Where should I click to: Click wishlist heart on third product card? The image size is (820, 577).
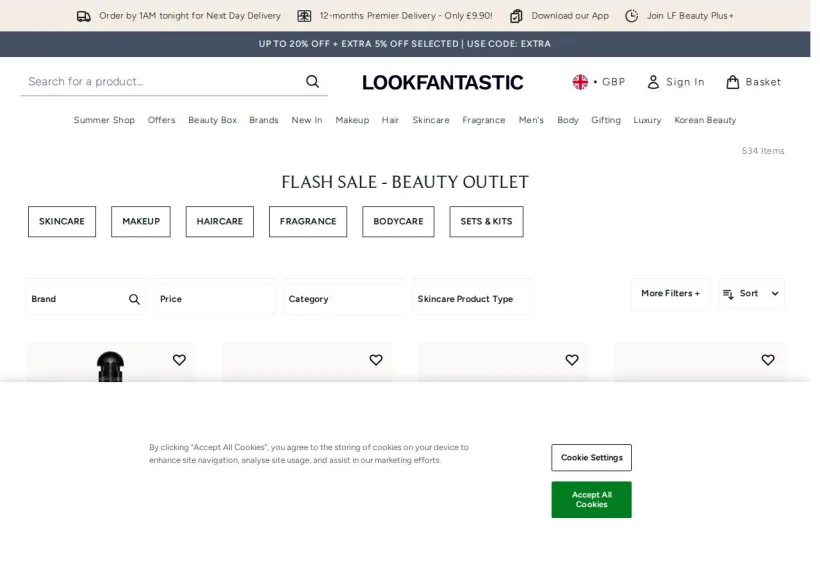pos(572,360)
